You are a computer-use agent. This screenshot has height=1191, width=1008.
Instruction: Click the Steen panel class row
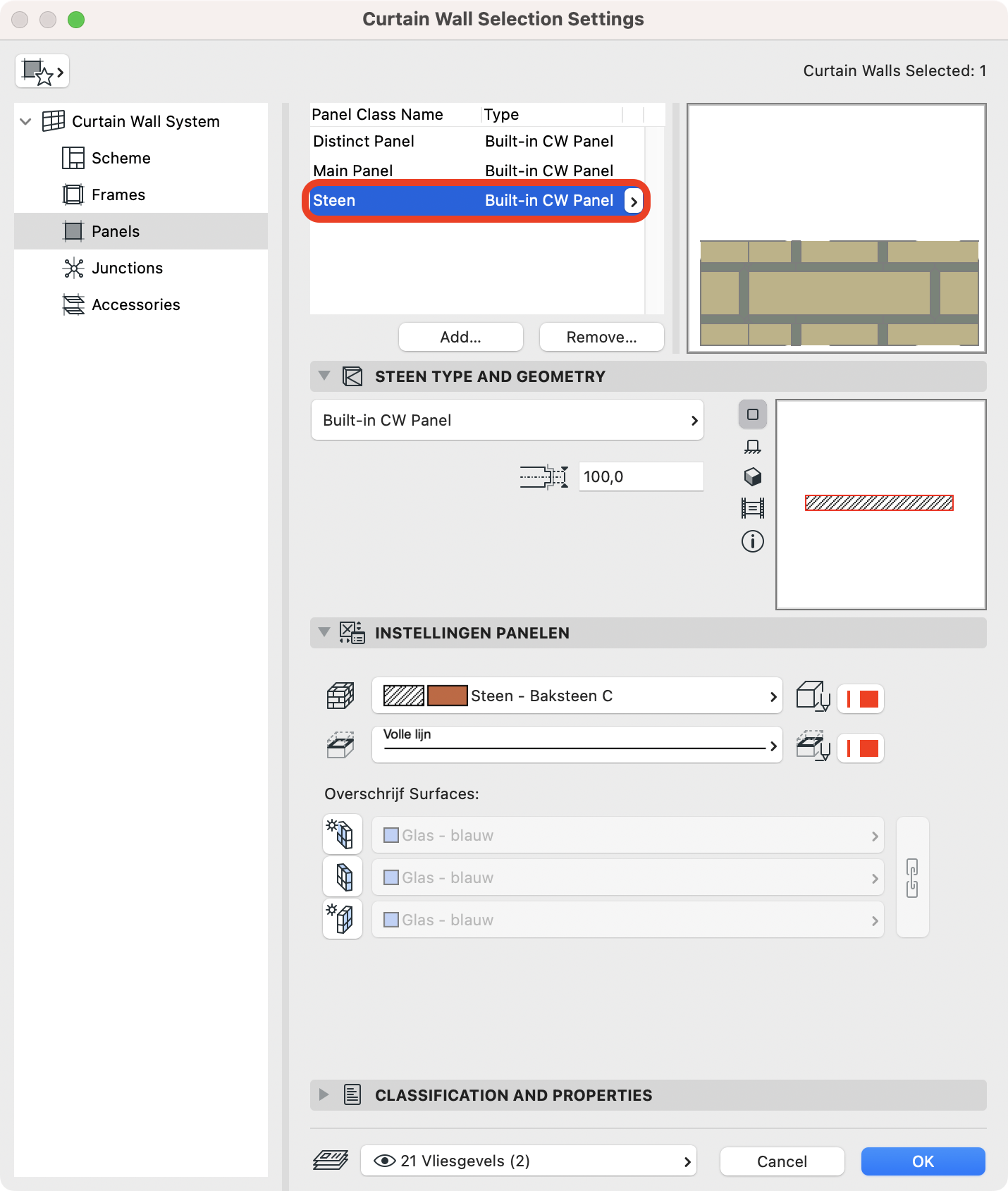point(477,200)
